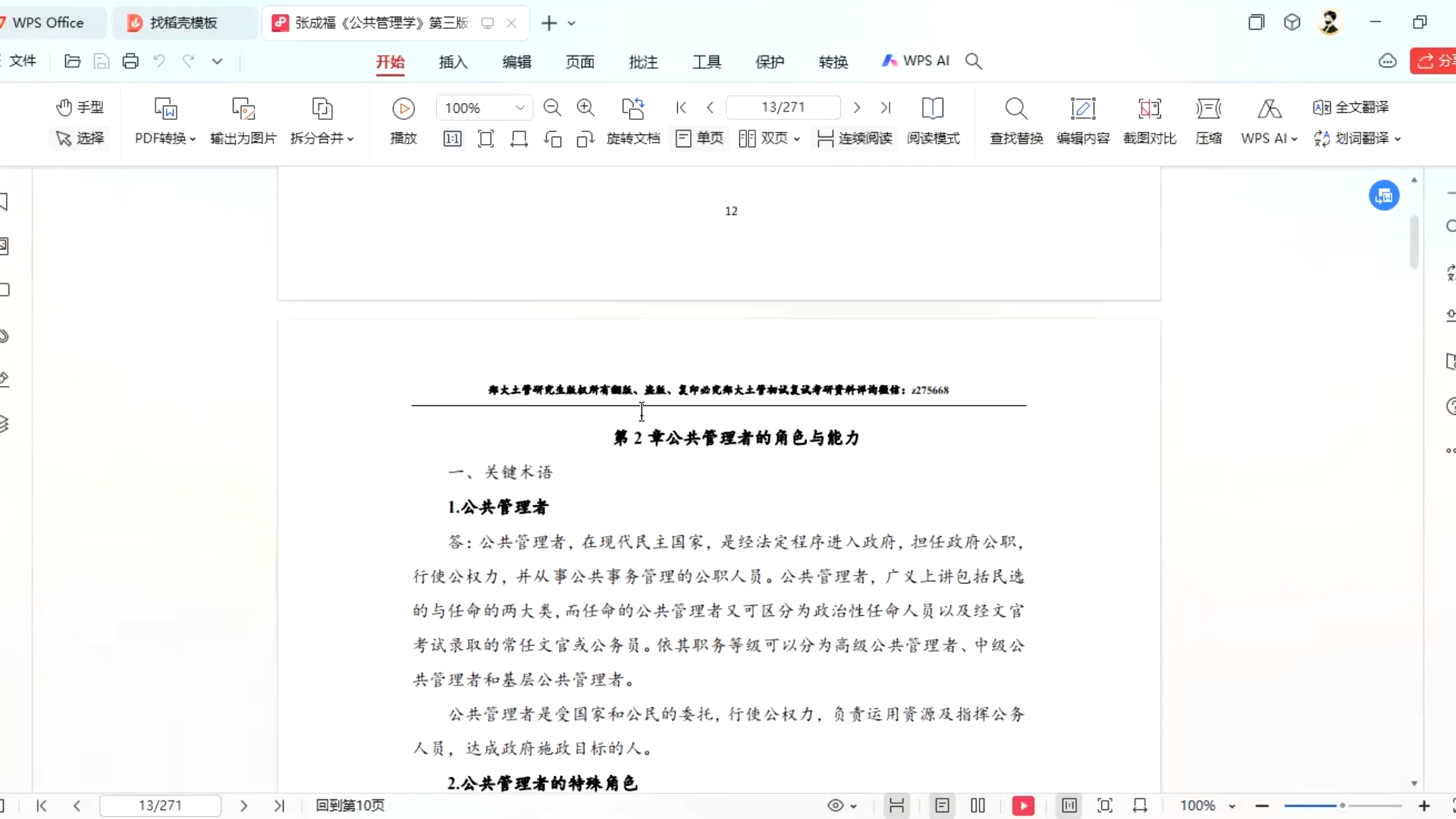Select the 选择 (select) tool
The width and height of the screenshot is (1456, 819).
[80, 139]
